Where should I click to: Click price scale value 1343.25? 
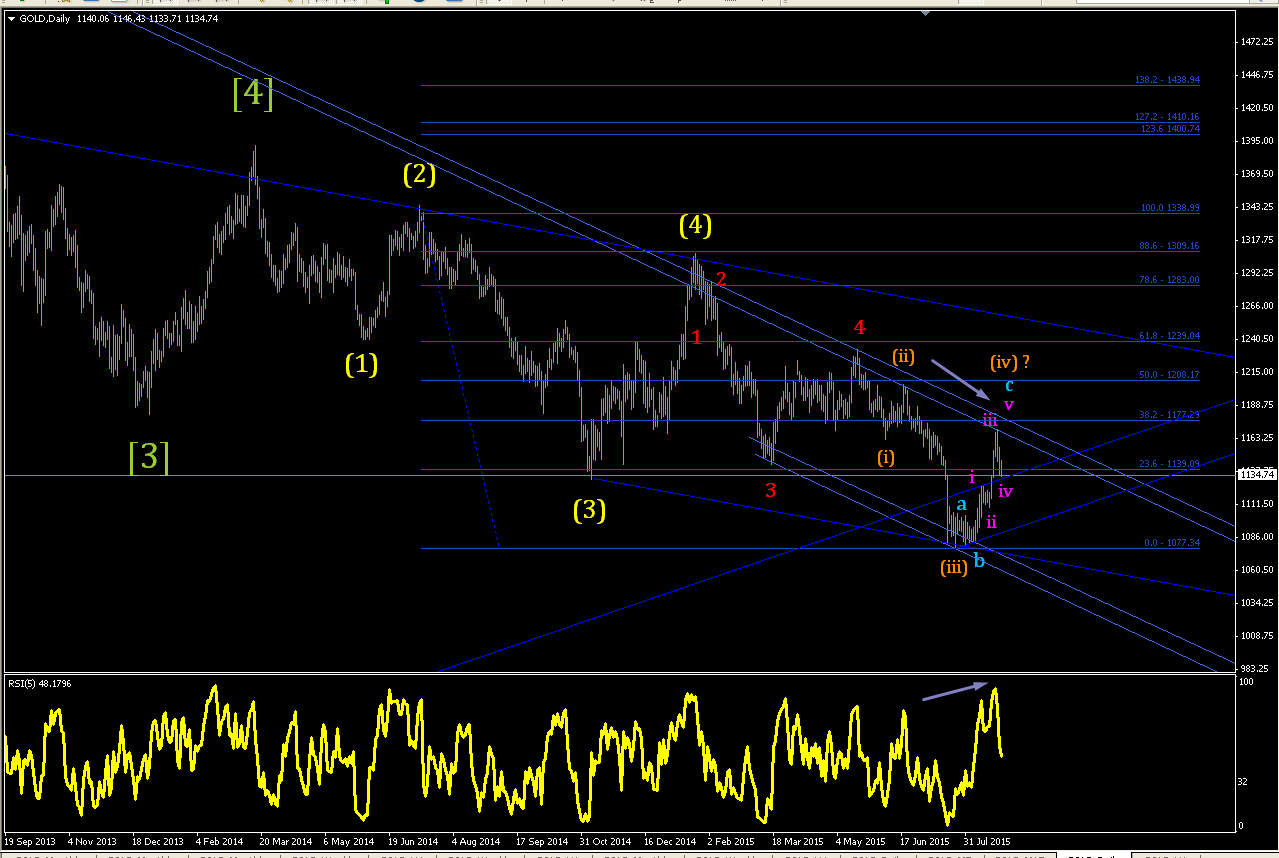tap(1257, 207)
